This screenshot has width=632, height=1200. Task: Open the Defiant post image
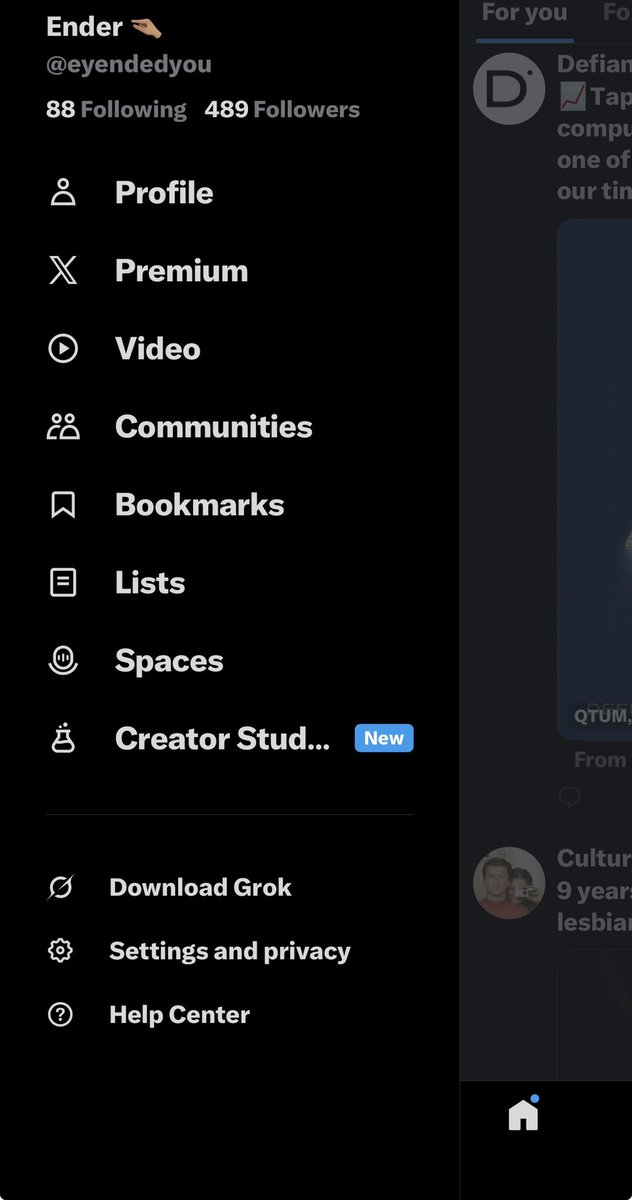click(x=595, y=480)
